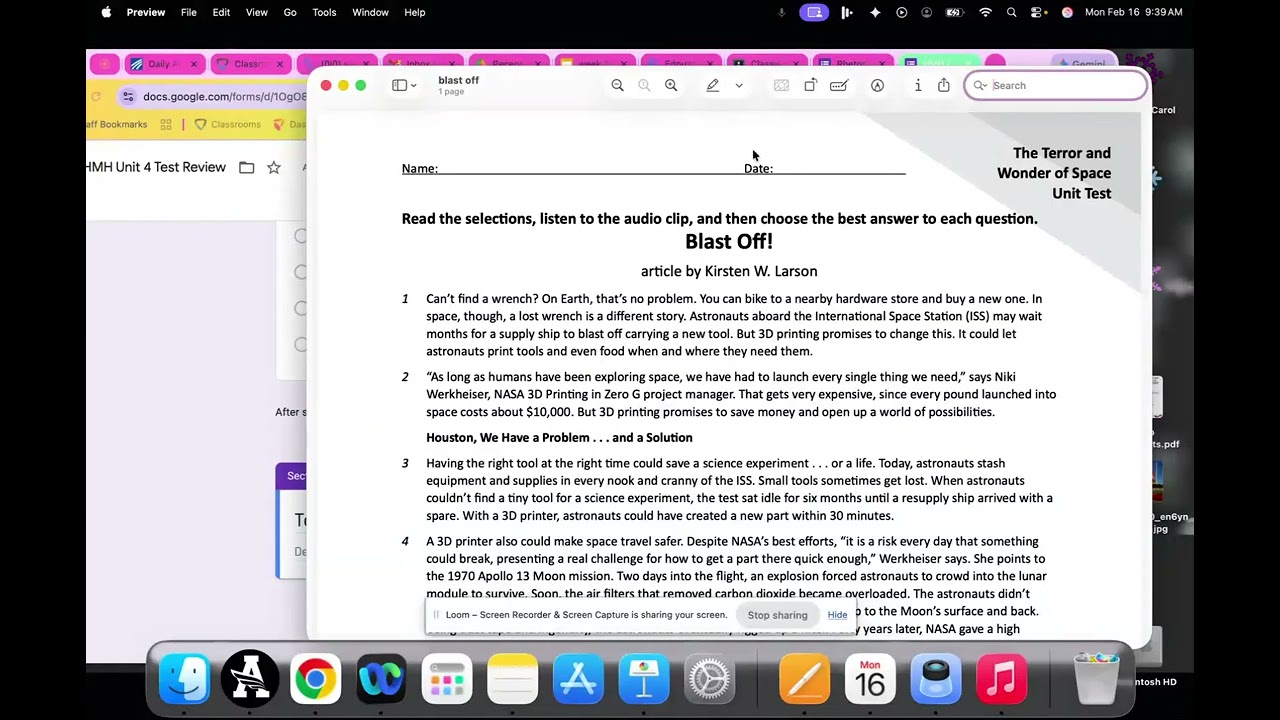Open the Preview app menu
1280x720 pixels.
pos(146,12)
